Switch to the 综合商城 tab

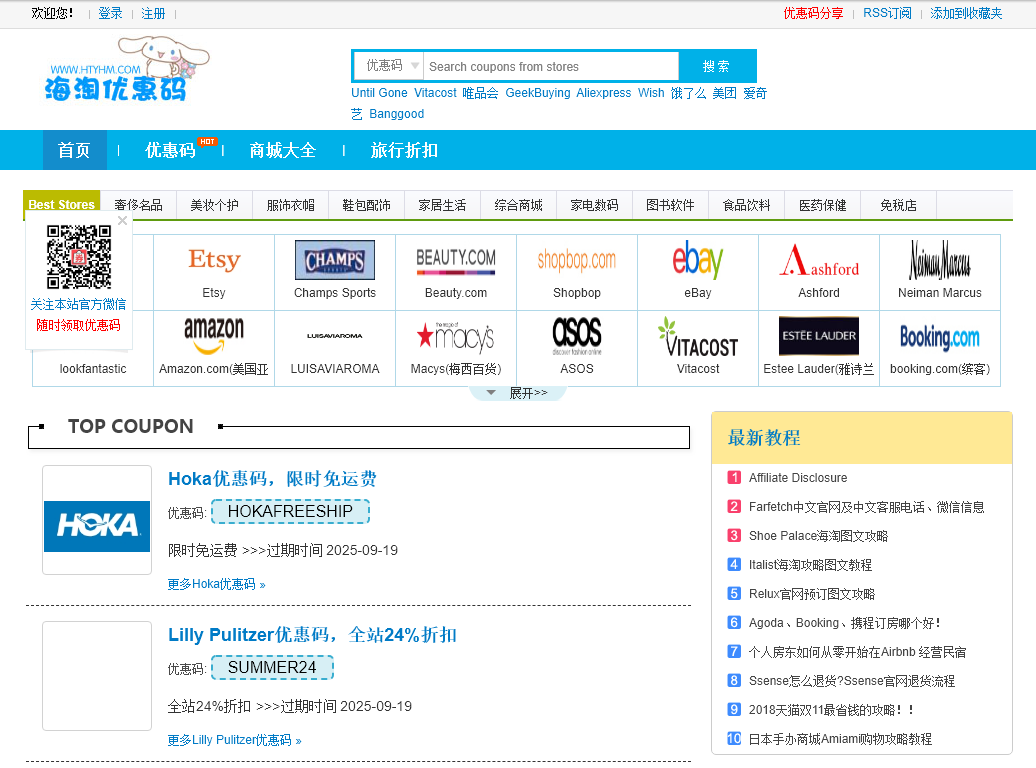[519, 205]
